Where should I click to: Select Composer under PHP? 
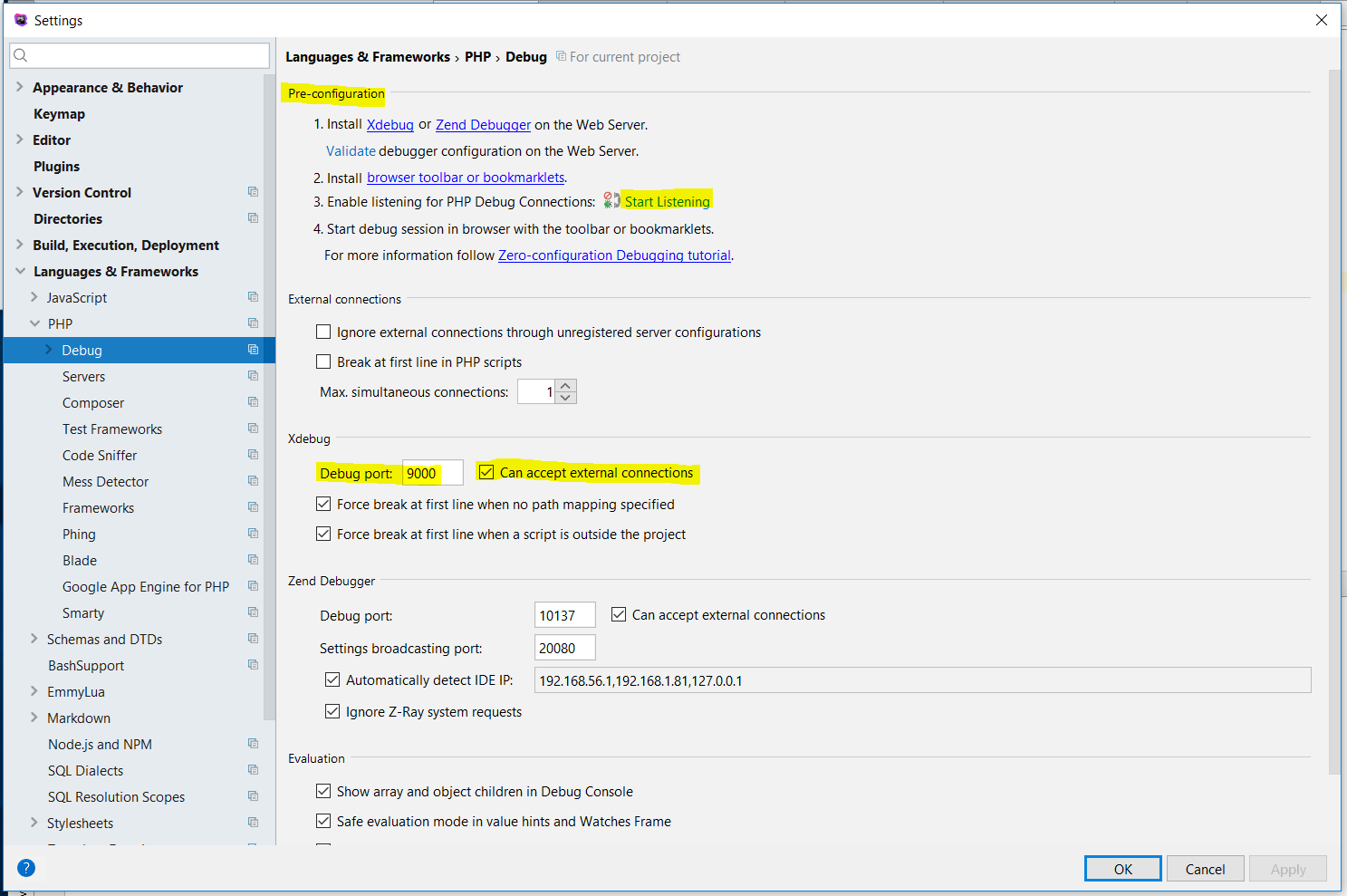(x=93, y=402)
